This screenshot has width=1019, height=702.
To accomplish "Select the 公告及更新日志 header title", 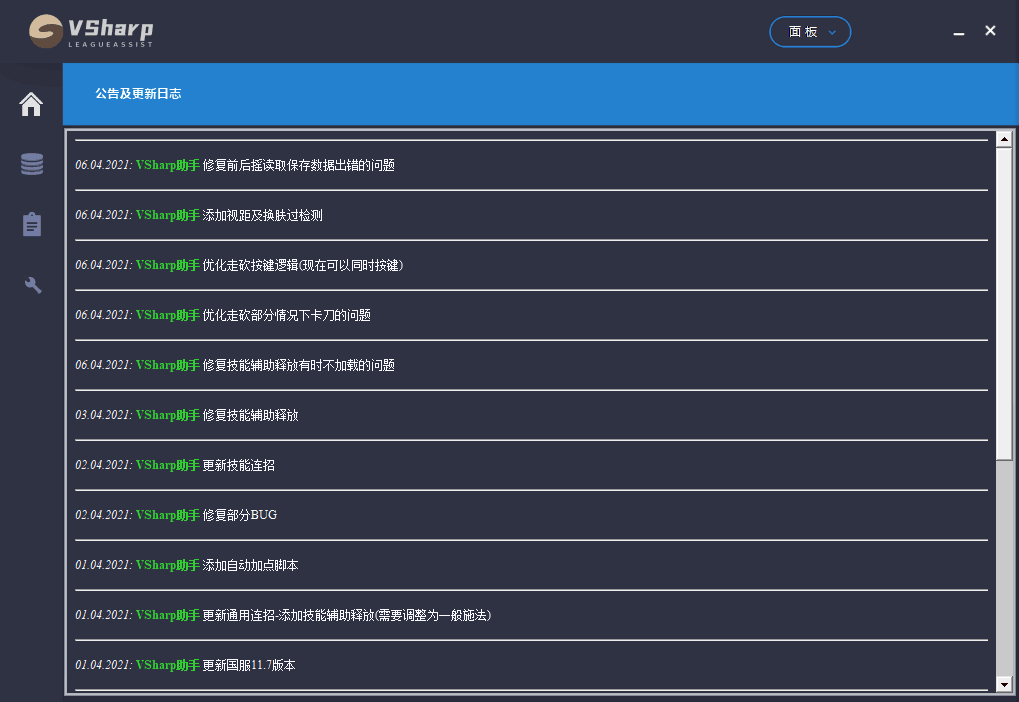I will click(138, 94).
